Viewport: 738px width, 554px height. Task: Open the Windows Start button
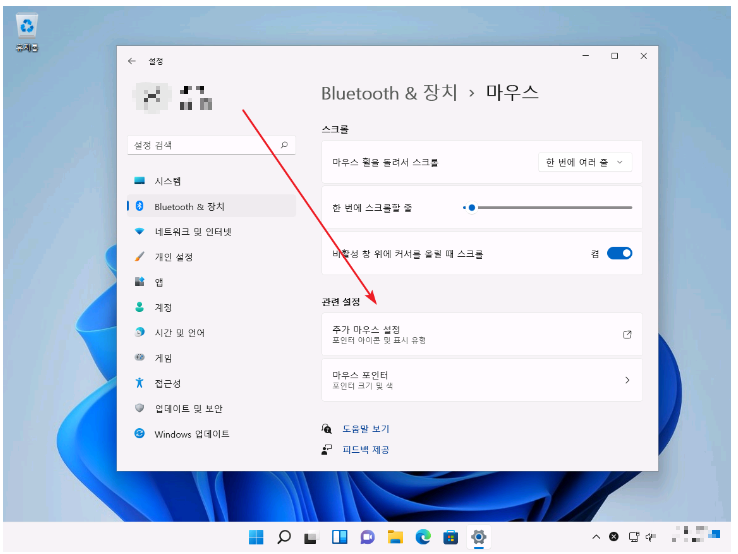pos(256,537)
